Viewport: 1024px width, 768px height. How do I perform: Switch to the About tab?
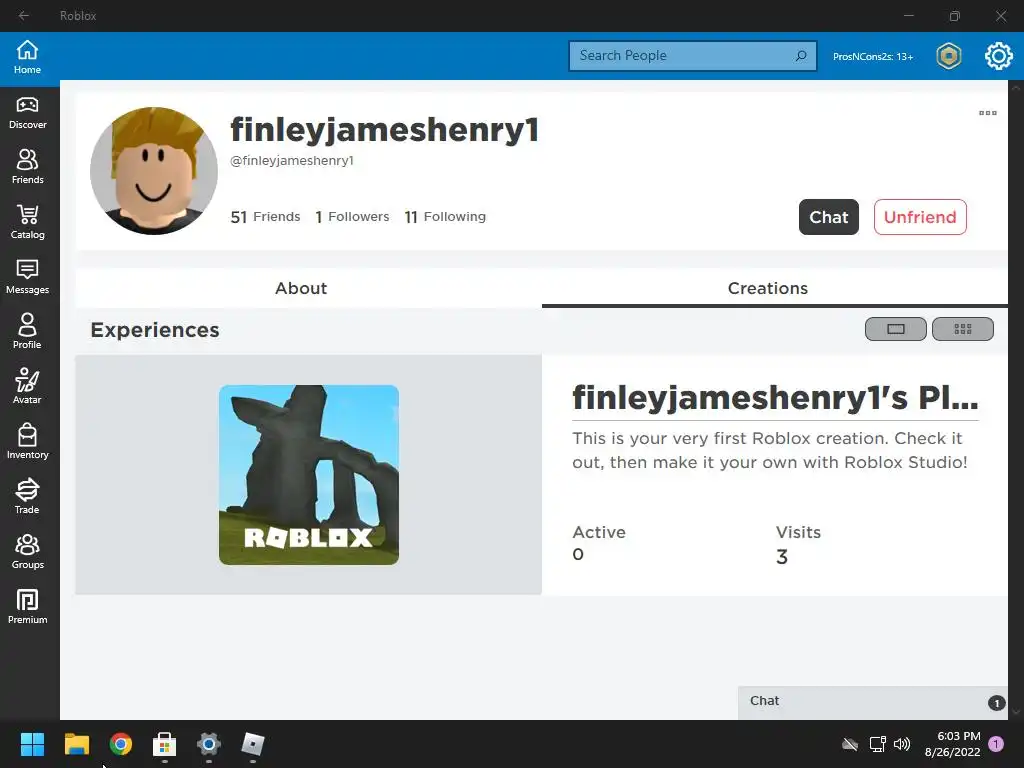(x=301, y=288)
